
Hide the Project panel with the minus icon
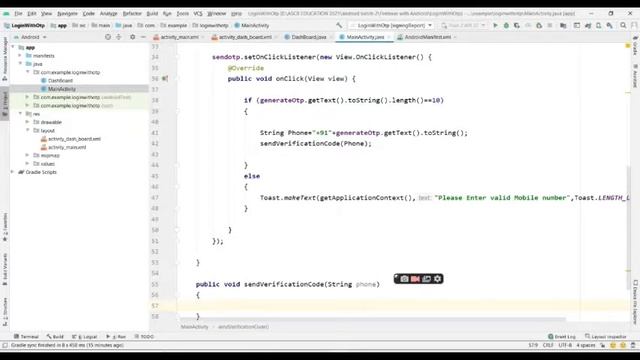point(143,37)
